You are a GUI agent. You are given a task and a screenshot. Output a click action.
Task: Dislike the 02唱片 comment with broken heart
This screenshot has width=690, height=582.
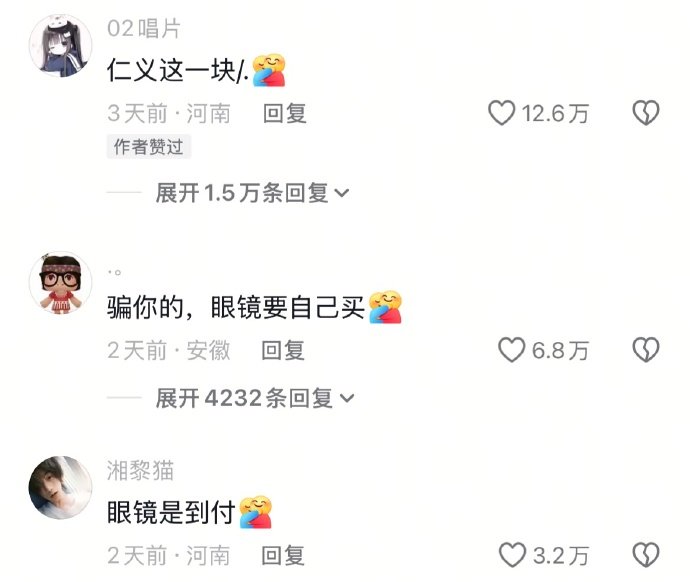click(x=646, y=113)
